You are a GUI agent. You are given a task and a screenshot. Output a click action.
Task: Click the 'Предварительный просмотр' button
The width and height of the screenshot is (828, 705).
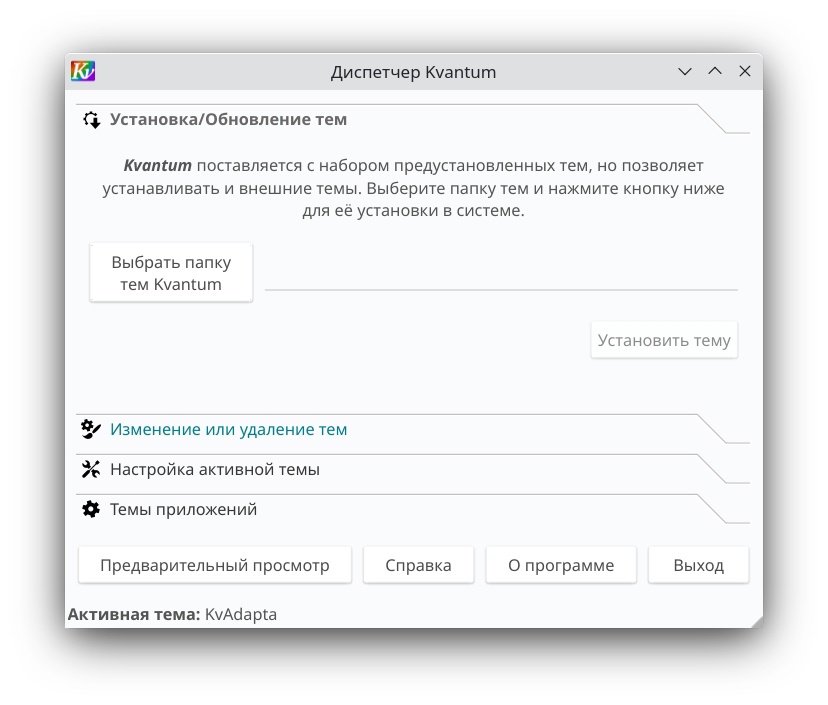tap(215, 565)
